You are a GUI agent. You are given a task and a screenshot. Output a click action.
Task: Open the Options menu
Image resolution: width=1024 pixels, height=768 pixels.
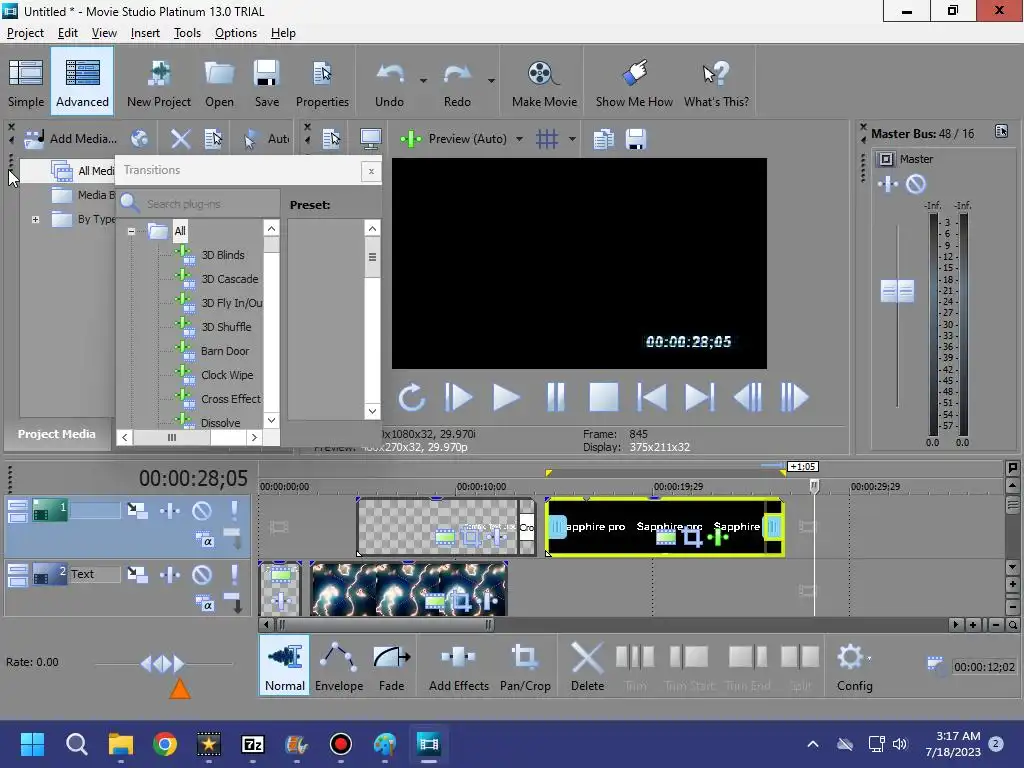point(236,33)
